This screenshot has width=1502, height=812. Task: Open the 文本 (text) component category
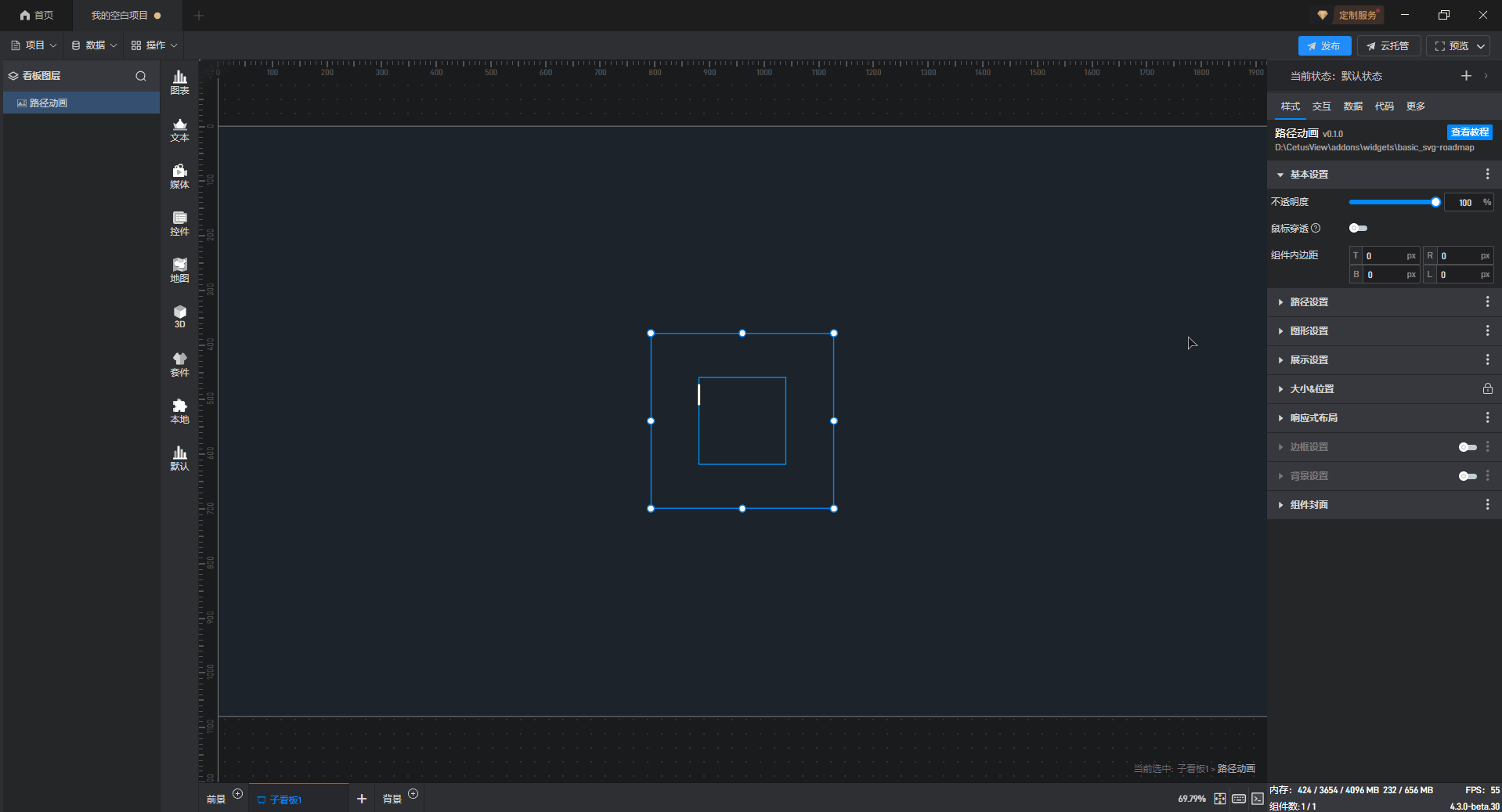[179, 129]
